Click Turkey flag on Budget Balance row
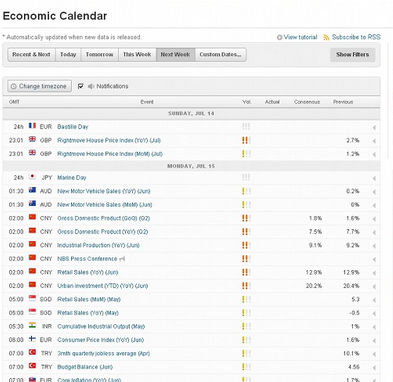The image size is (393, 382). point(32,366)
